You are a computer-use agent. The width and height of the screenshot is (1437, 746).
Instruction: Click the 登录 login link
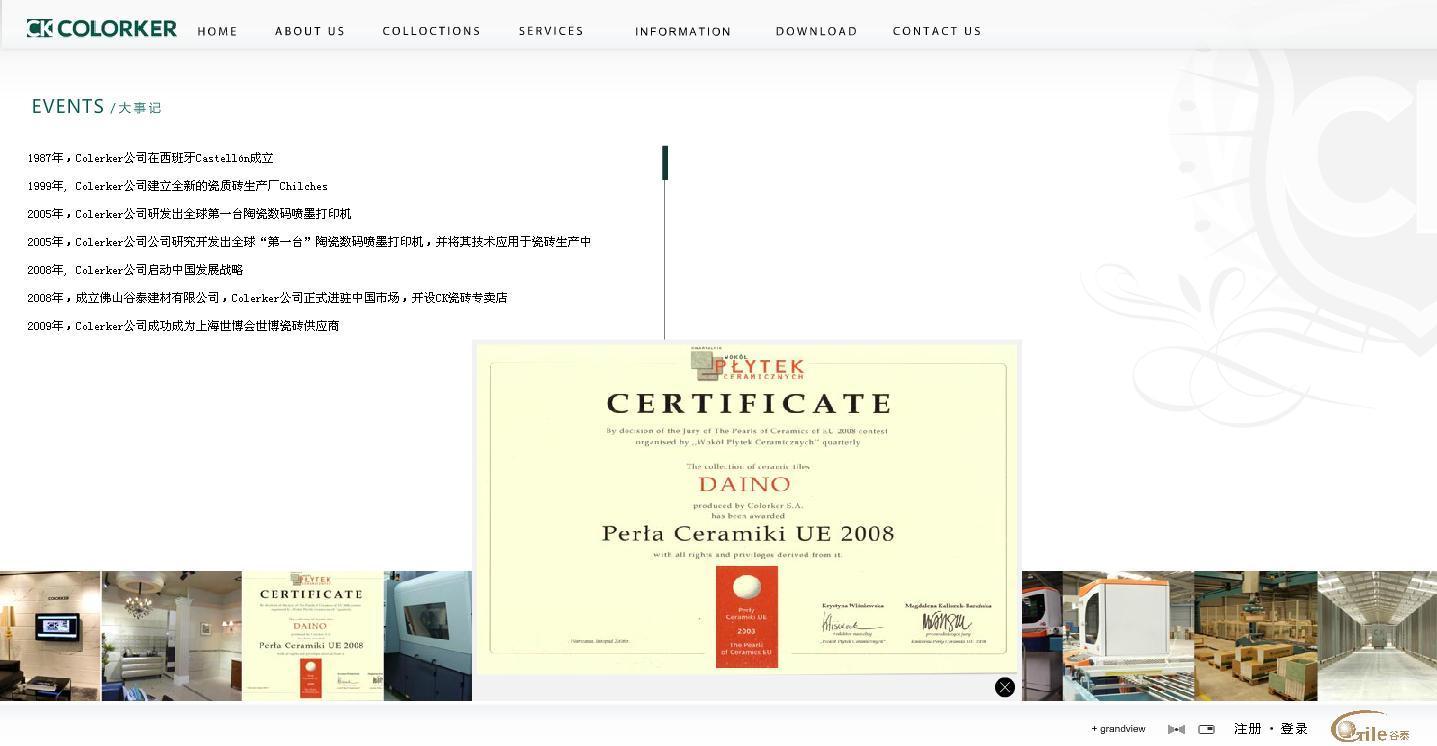[x=1294, y=729]
